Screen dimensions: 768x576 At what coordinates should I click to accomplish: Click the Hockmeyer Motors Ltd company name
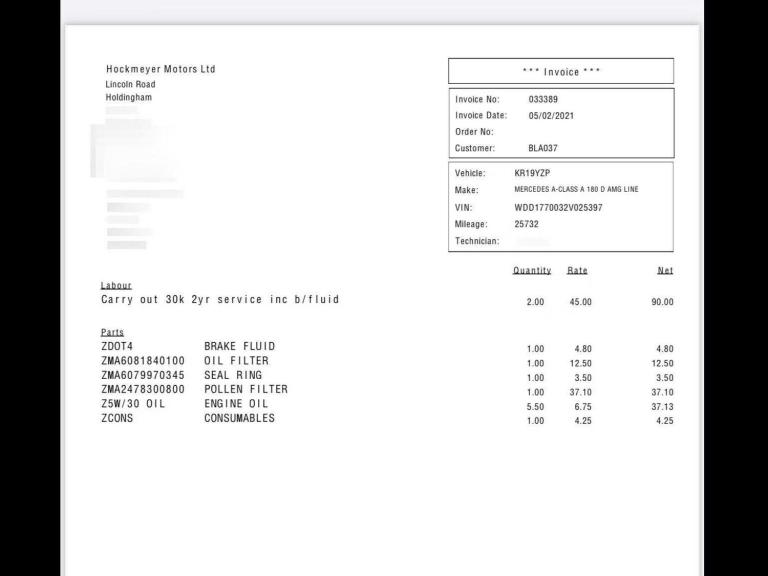coord(160,69)
